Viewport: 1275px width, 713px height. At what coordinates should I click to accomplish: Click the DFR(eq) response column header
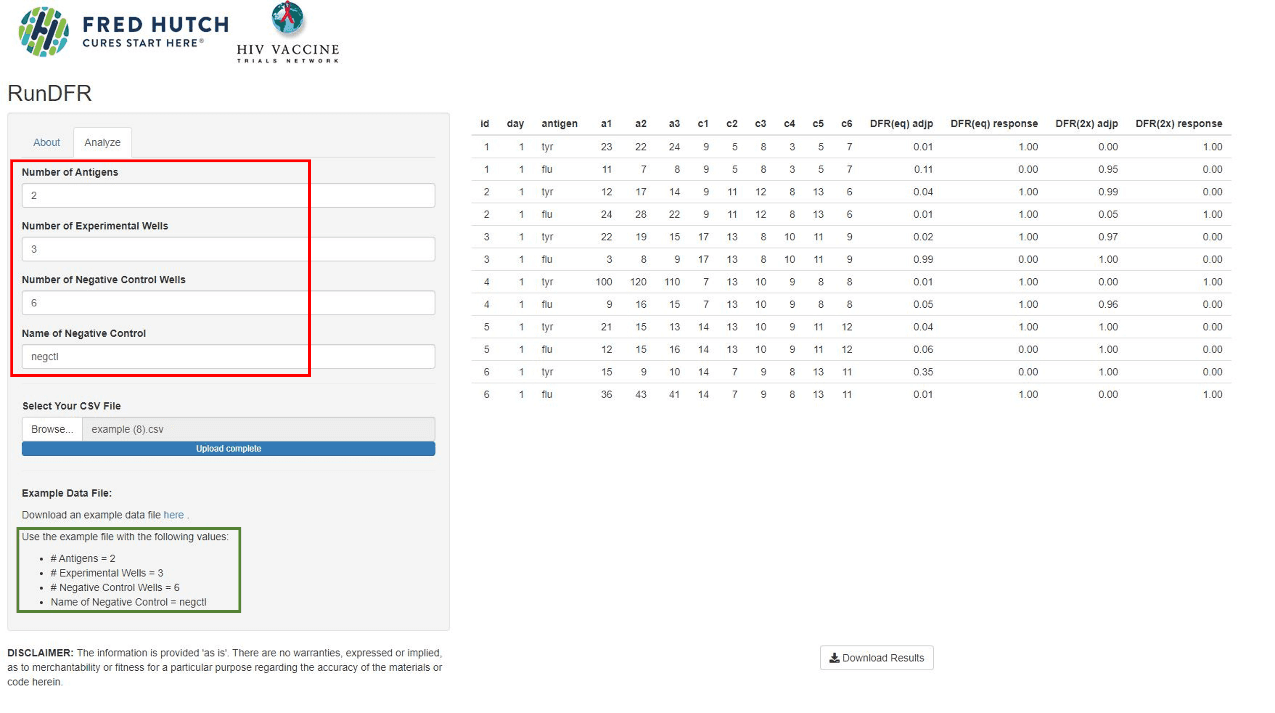(x=993, y=124)
